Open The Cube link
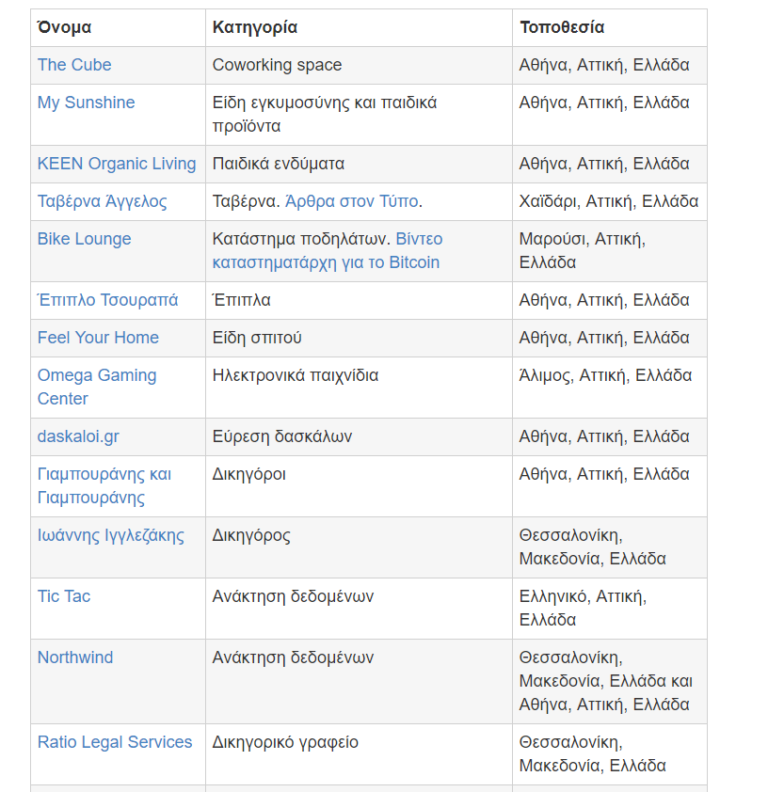This screenshot has height=792, width=768. [x=74, y=65]
